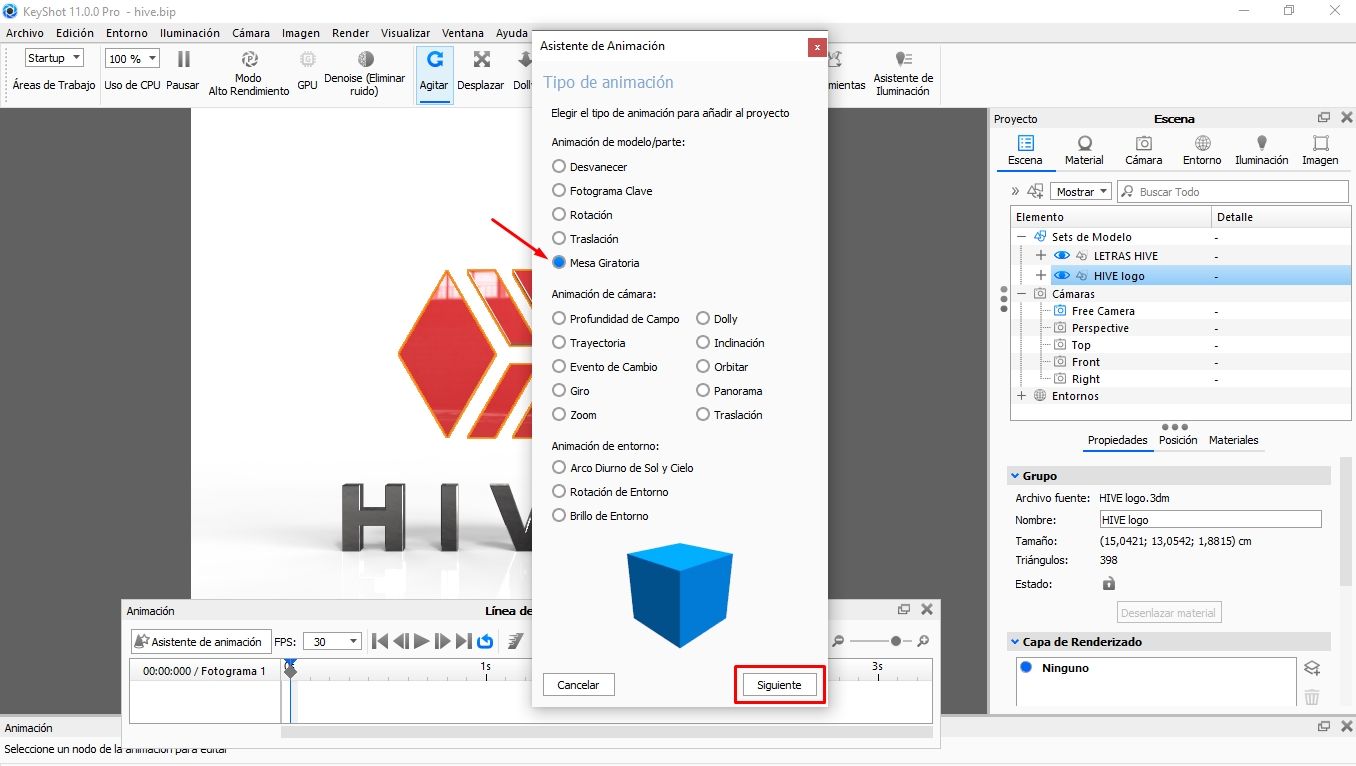Expand the HIVE logo node
Image resolution: width=1356 pixels, height=766 pixels.
(1040, 275)
